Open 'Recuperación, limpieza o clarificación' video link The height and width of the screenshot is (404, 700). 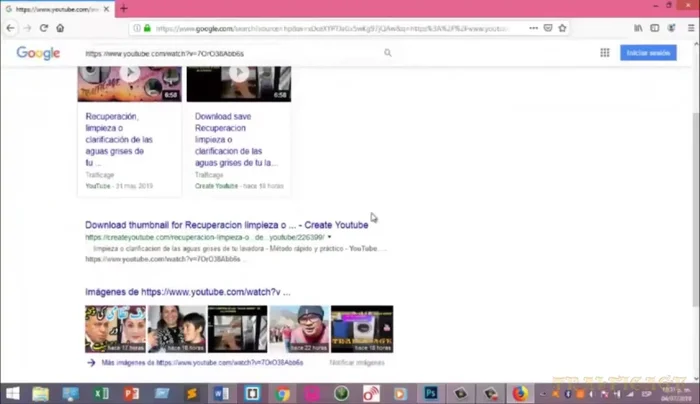[x=119, y=139]
